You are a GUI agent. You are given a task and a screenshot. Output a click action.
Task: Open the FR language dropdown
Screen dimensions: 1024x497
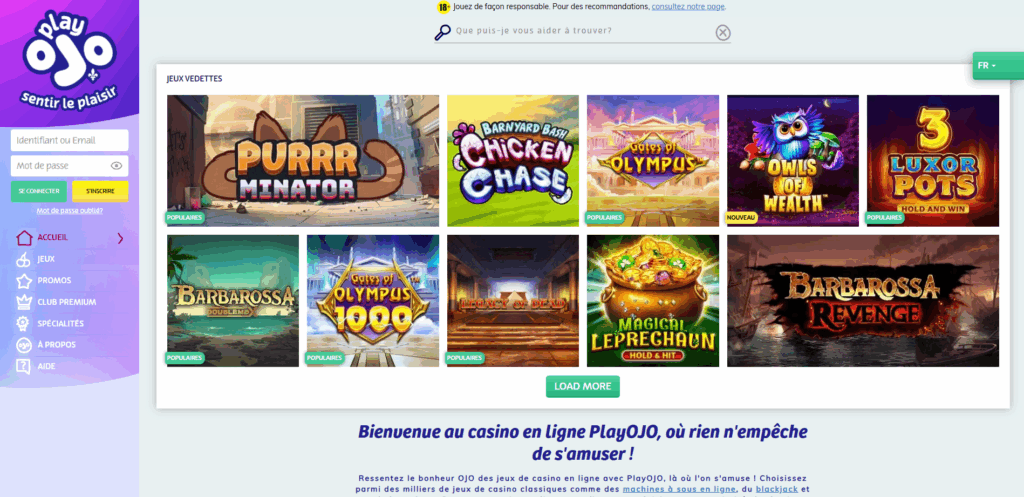tap(987, 66)
